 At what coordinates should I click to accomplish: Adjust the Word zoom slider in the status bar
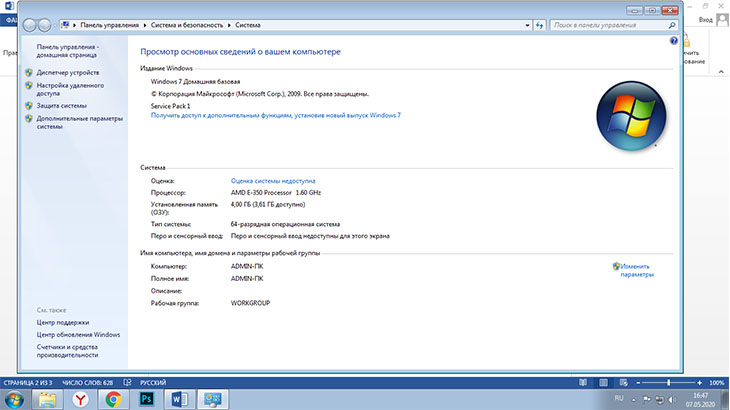pyautogui.click(x=669, y=383)
